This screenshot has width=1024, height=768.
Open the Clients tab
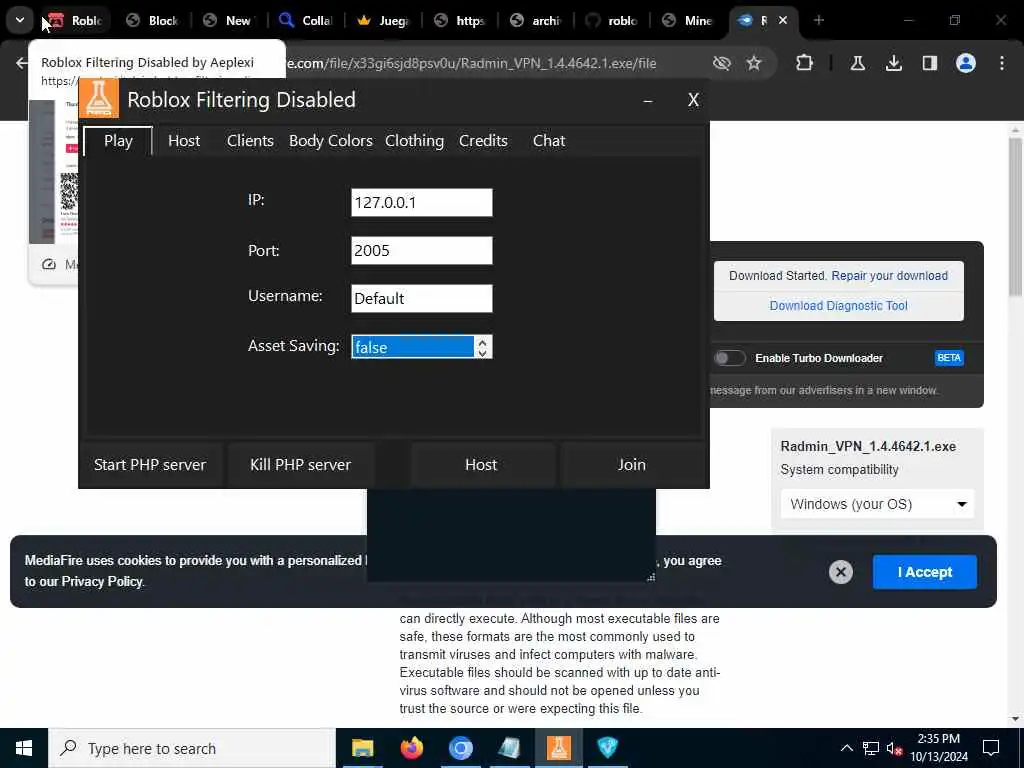coord(250,140)
